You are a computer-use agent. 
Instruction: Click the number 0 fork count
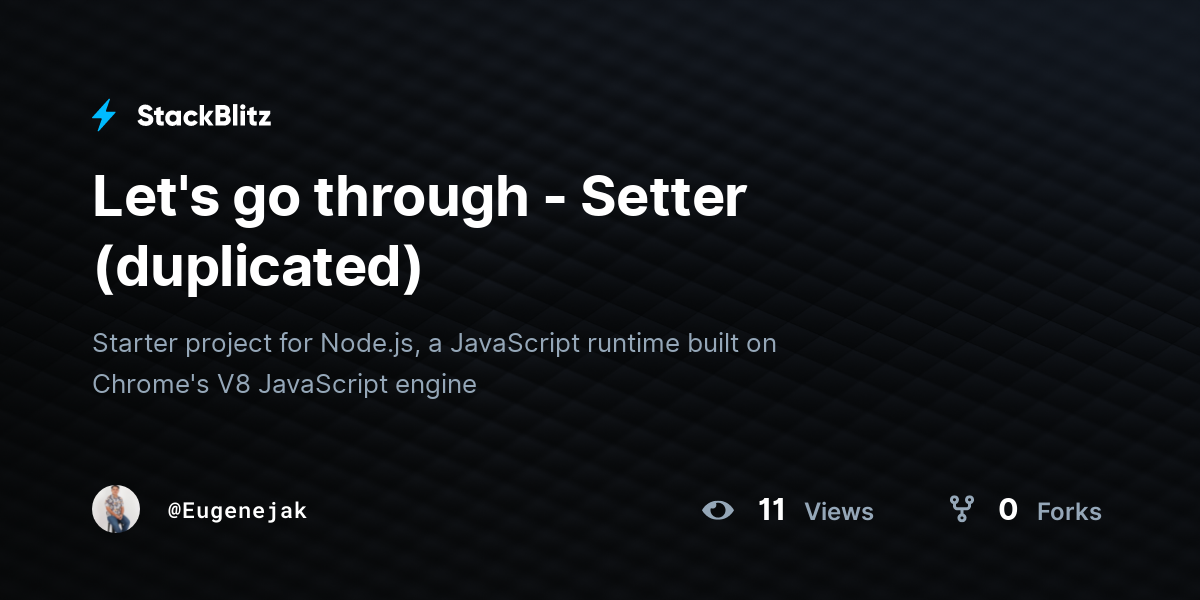pos(1008,510)
